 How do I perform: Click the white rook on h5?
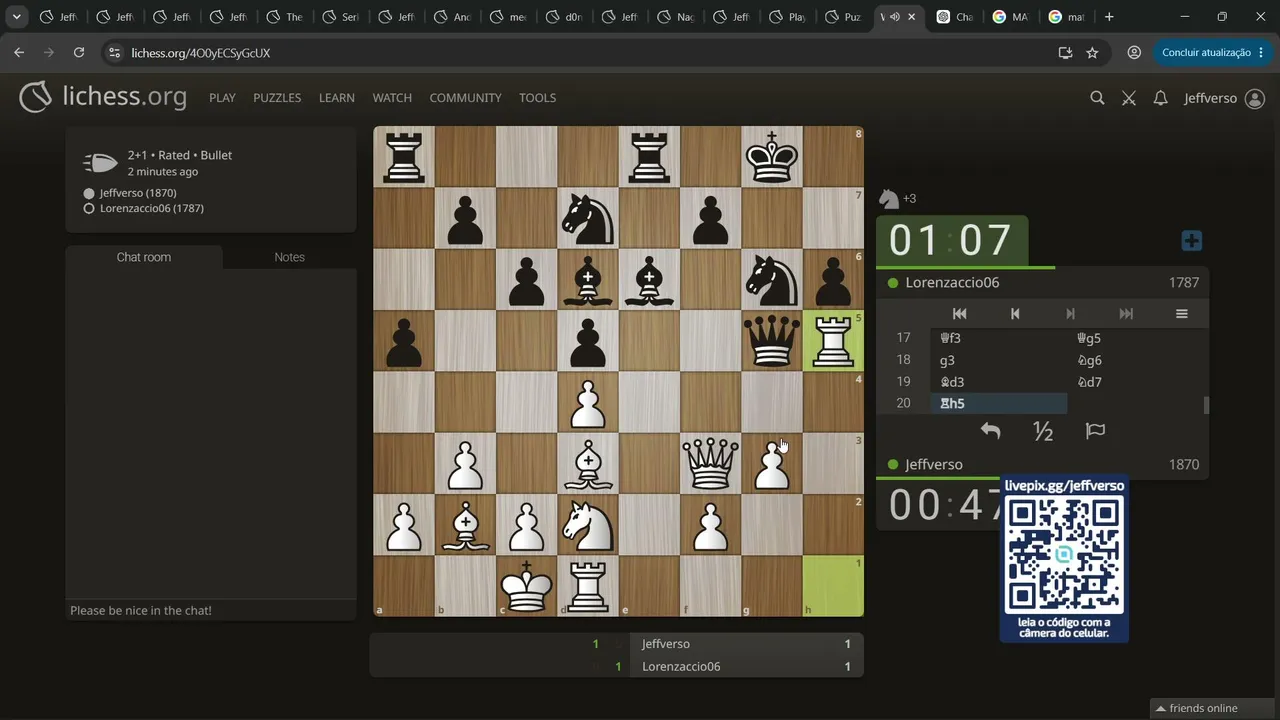point(833,341)
